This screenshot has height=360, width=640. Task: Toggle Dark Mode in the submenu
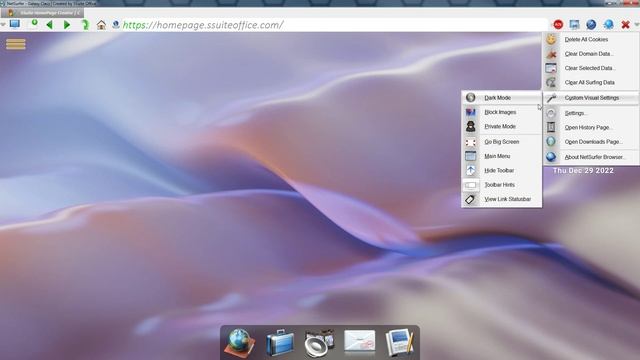coord(502,98)
